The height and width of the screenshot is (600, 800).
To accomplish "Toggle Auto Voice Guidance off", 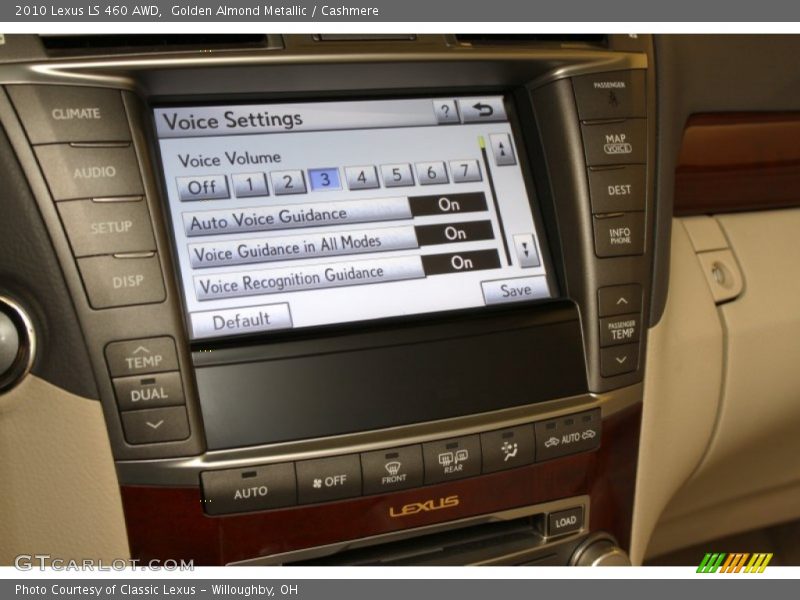I will [x=449, y=207].
